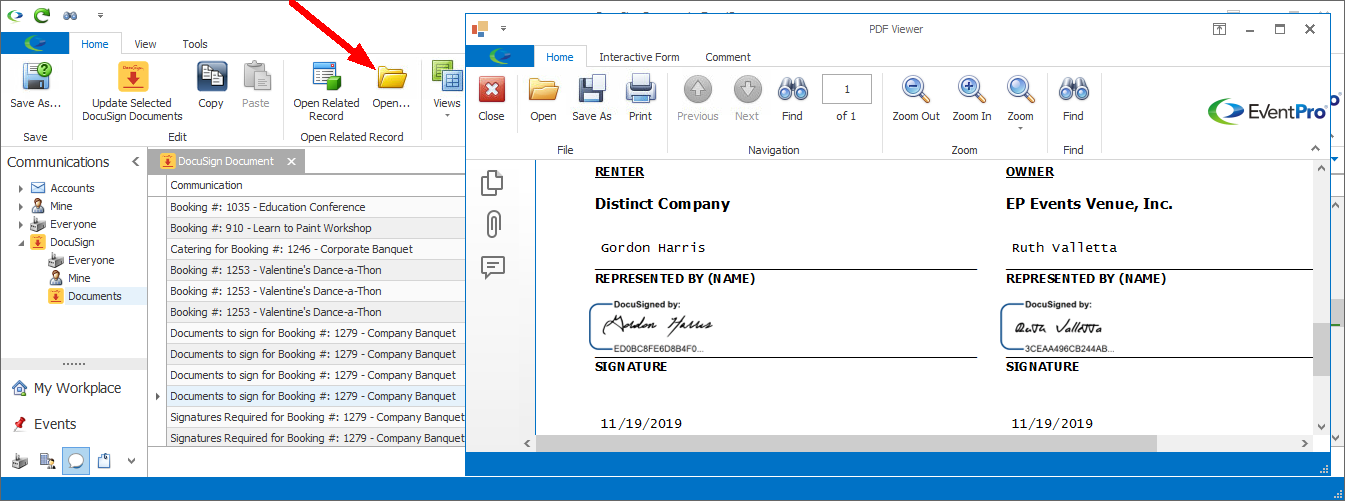Click the factory-like Setup icon in navigation footer
This screenshot has height=501, width=1345.
pyautogui.click(x=20, y=461)
